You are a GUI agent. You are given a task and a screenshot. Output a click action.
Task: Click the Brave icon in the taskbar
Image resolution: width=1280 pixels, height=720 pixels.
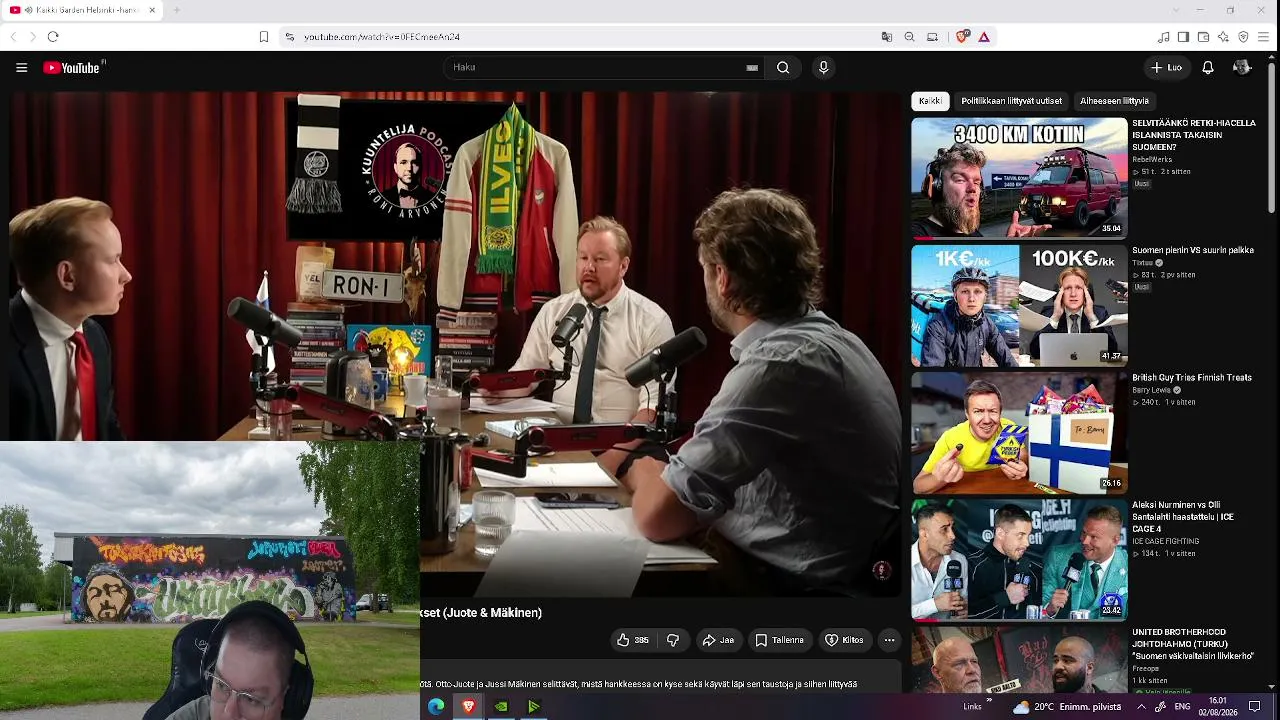468,707
